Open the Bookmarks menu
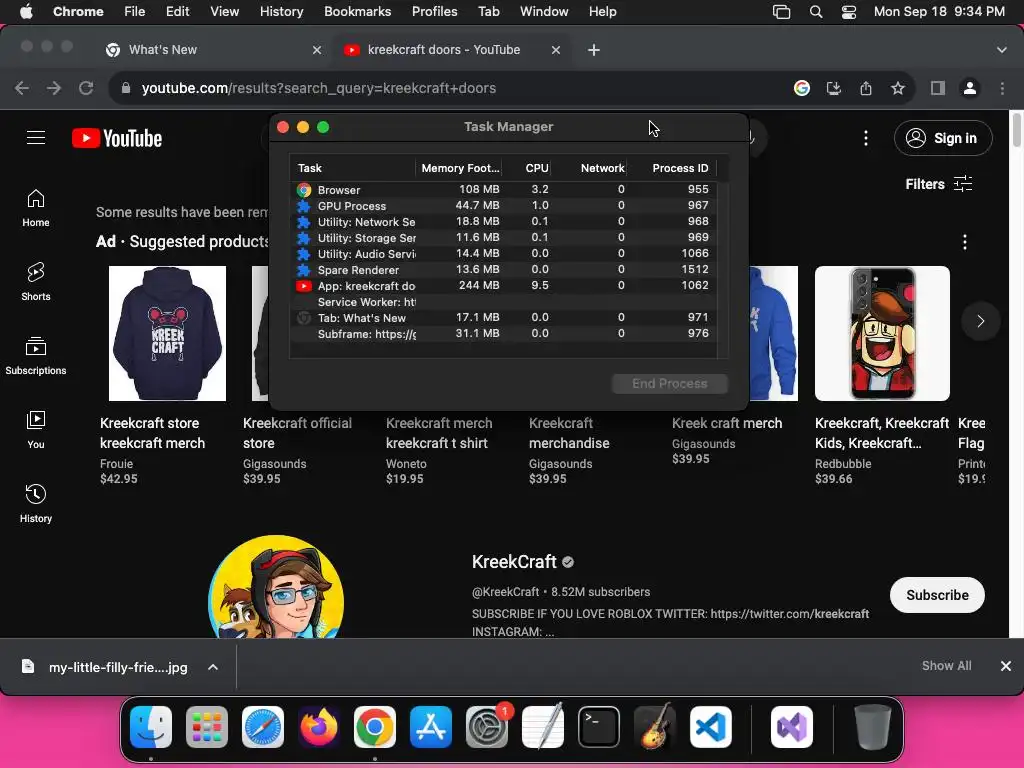This screenshot has width=1024, height=768. coord(357,12)
